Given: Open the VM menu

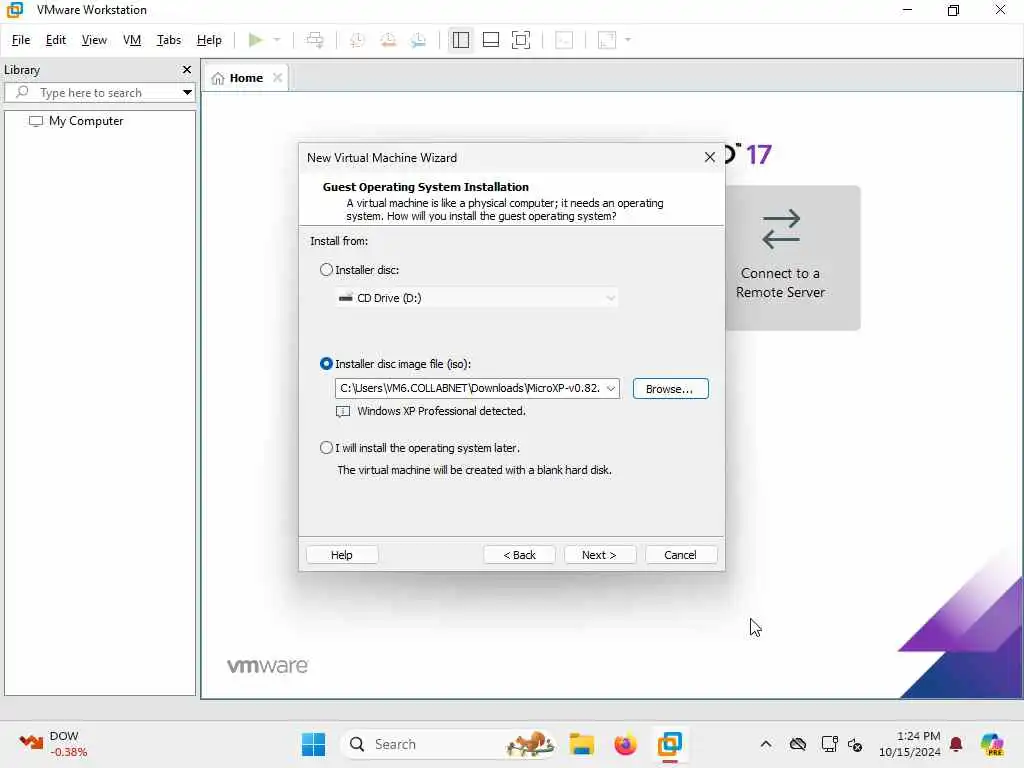Looking at the screenshot, I should [x=132, y=40].
